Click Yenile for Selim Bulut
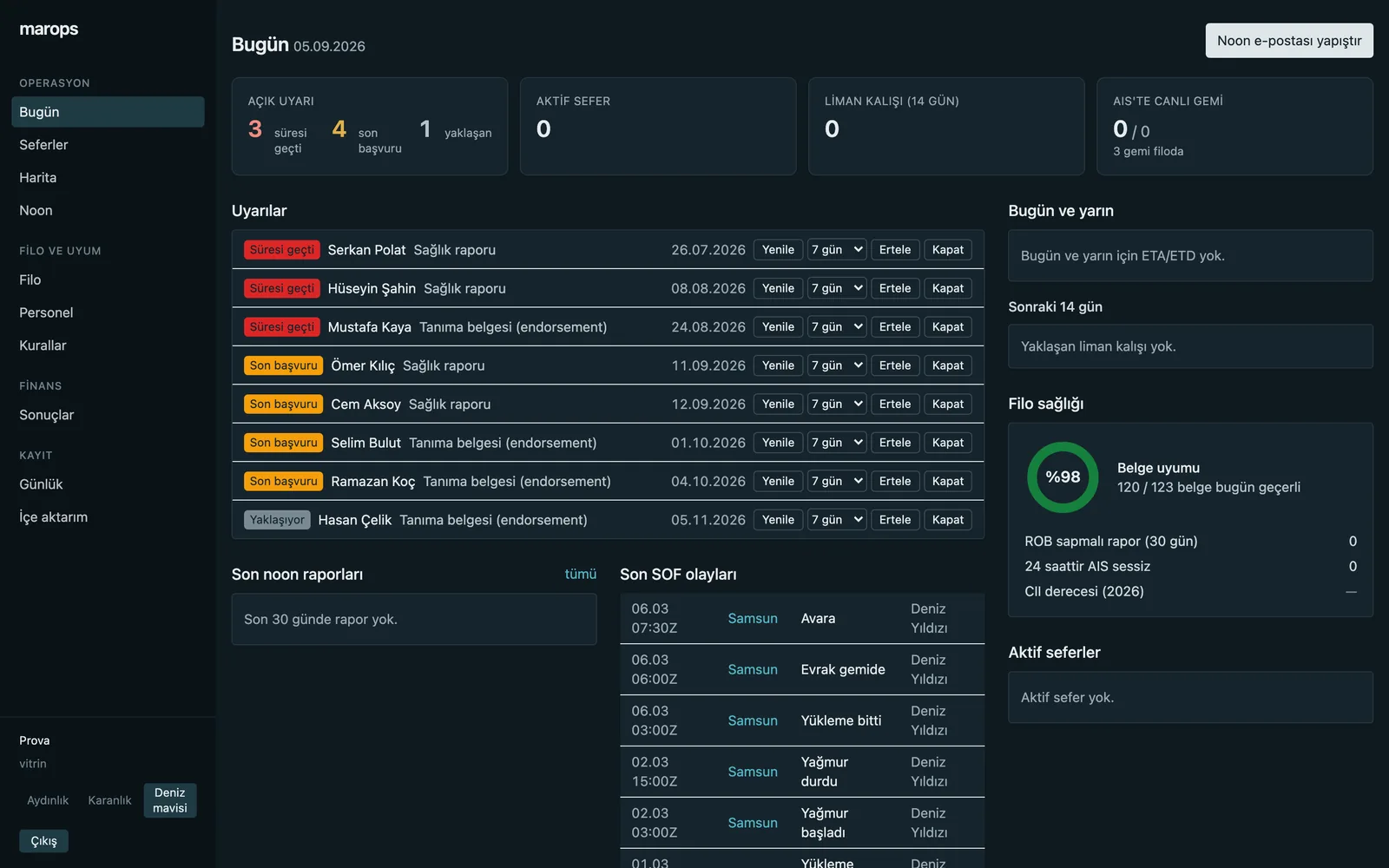This screenshot has height=868, width=1389. pos(778,443)
